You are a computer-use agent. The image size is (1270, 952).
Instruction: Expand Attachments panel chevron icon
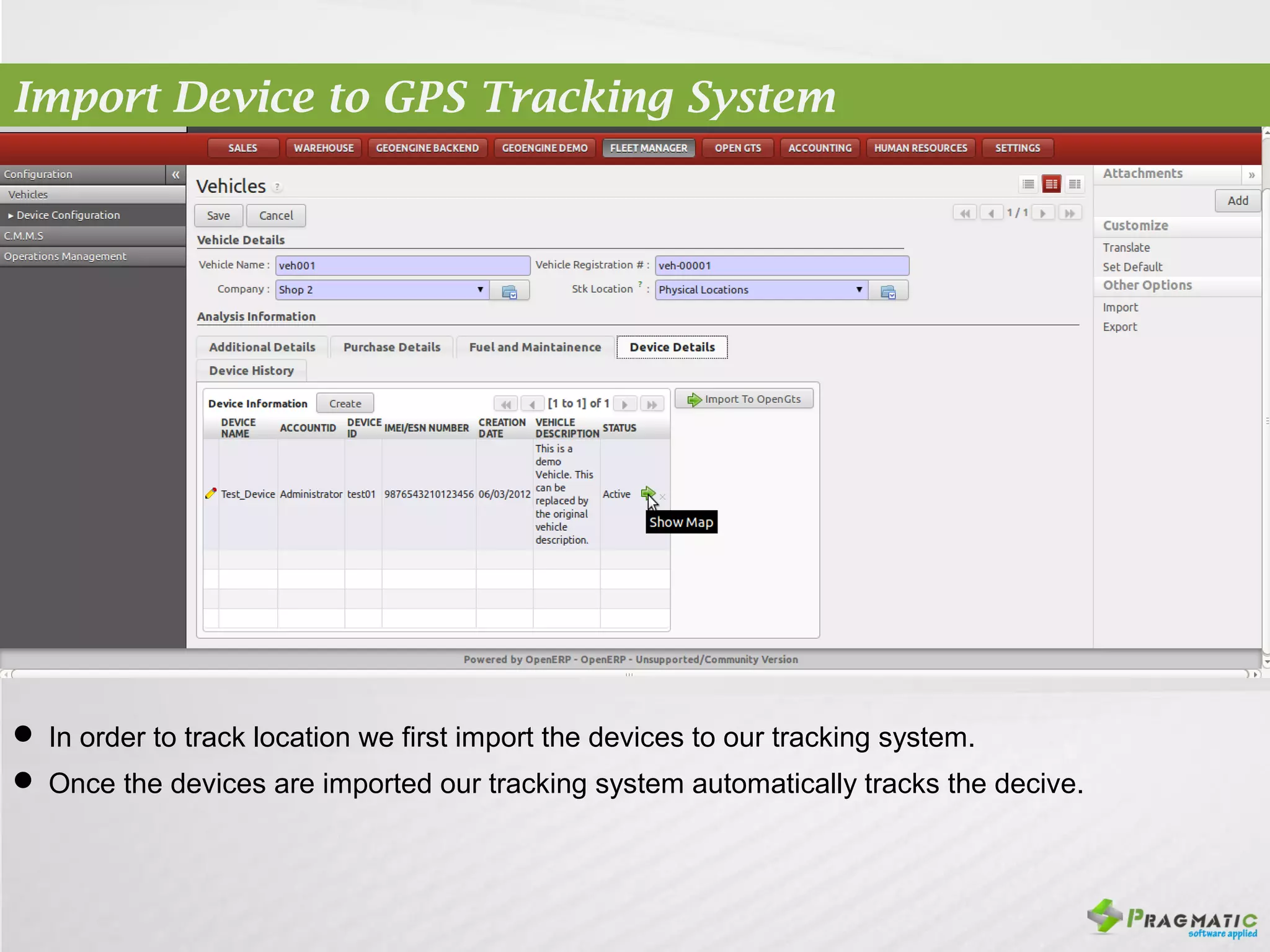pos(1251,175)
